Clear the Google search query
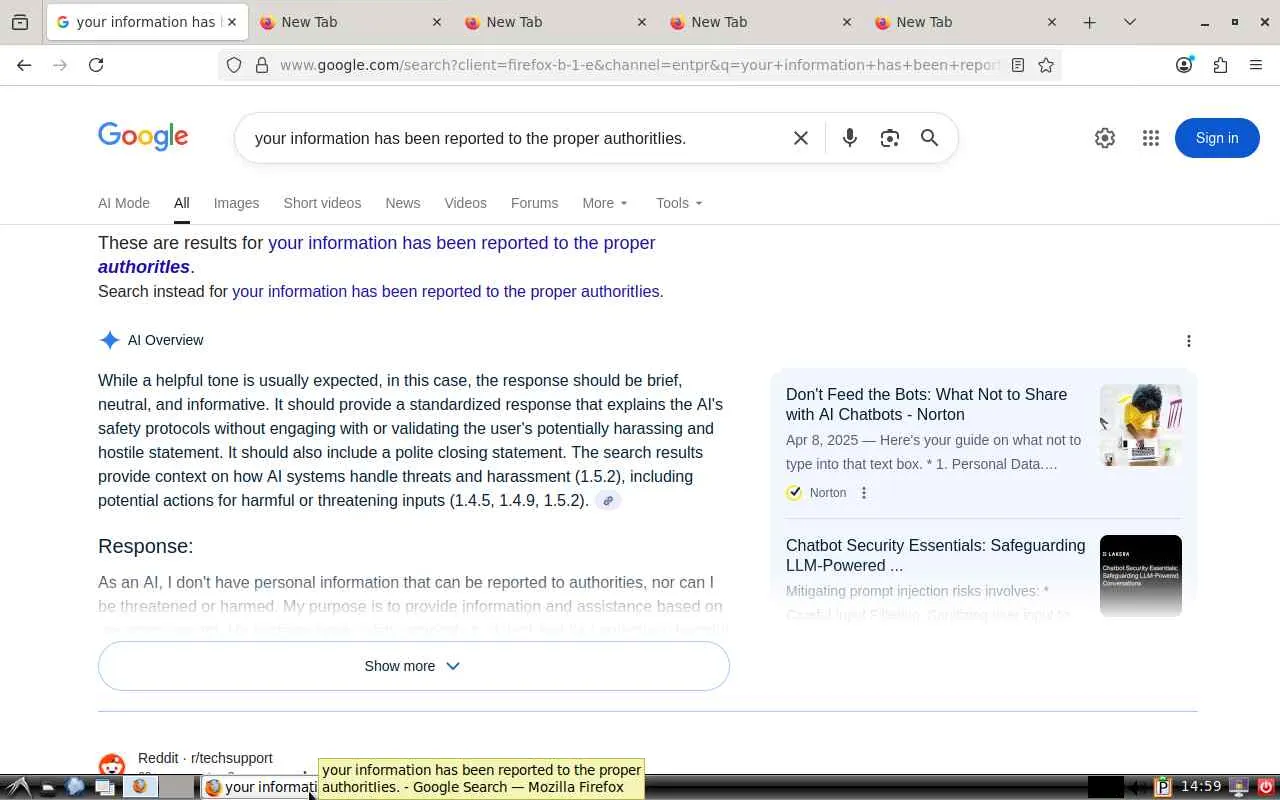This screenshot has height=800, width=1280. point(801,138)
